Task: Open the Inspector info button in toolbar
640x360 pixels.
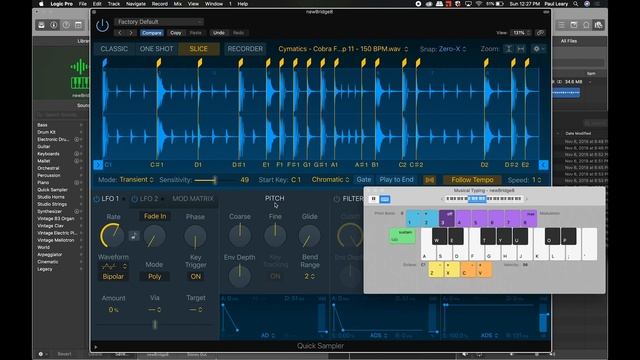Action: click(x=54, y=25)
